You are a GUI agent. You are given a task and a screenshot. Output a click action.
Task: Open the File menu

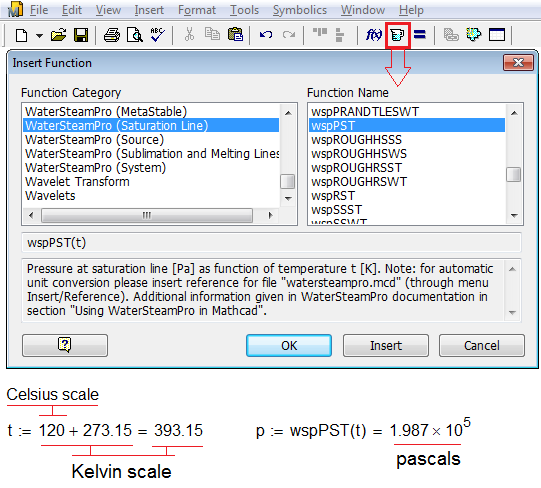click(x=39, y=10)
